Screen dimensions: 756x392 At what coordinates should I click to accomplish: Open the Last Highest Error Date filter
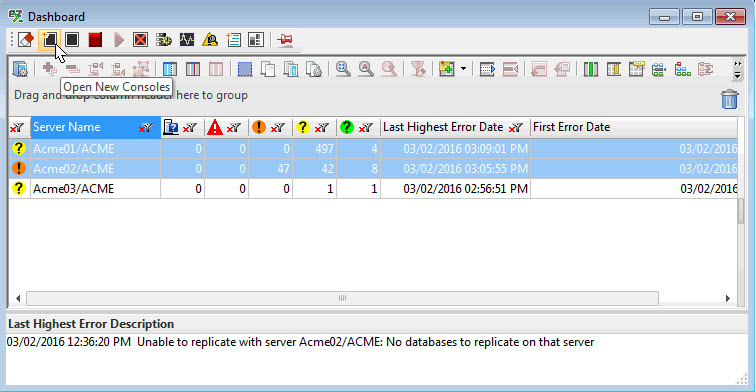pos(516,128)
